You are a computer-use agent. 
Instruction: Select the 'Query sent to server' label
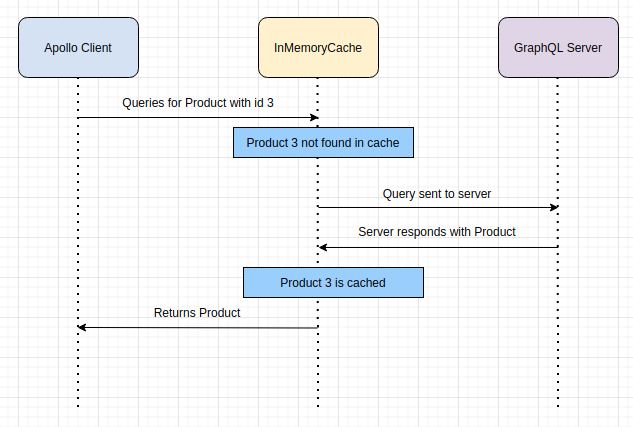pyautogui.click(x=437, y=194)
